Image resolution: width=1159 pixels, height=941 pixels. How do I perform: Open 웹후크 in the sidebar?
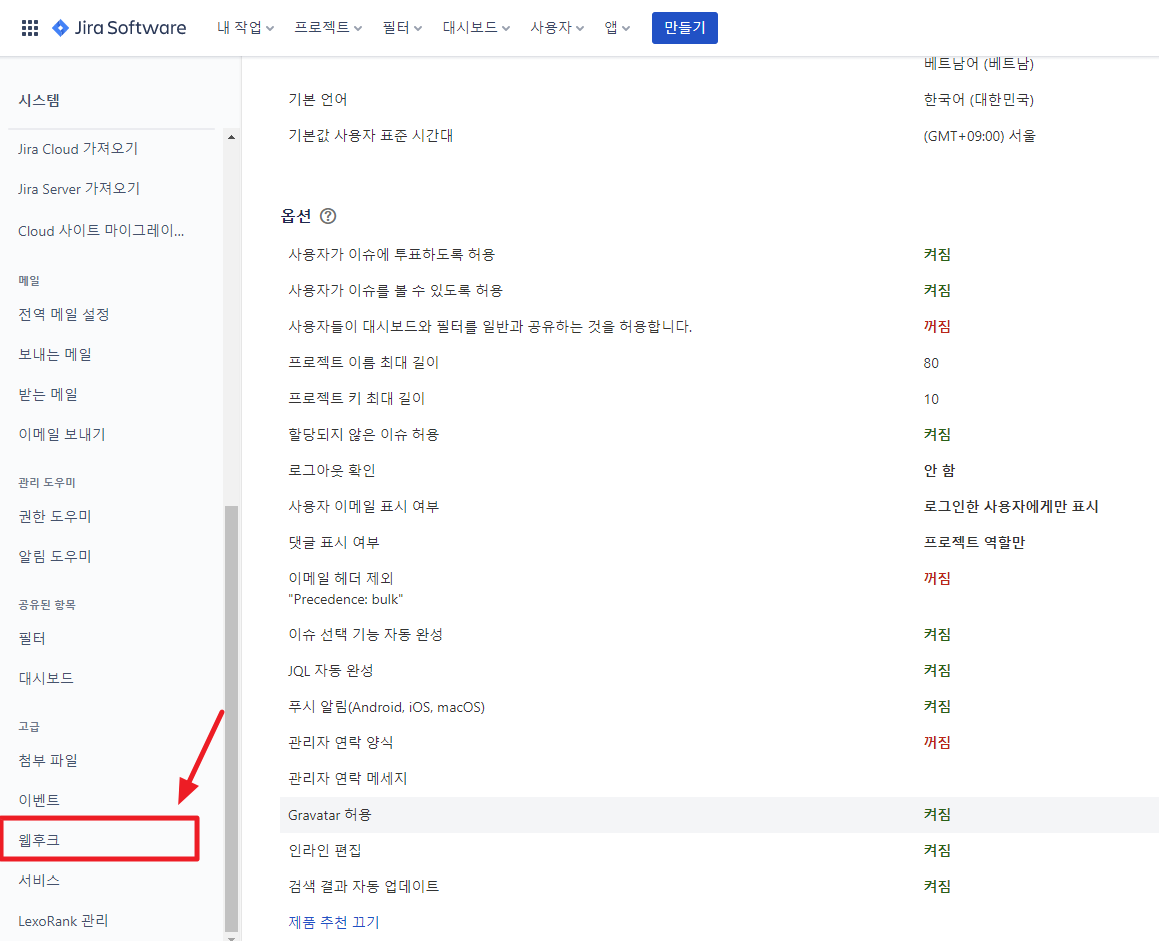pos(40,840)
